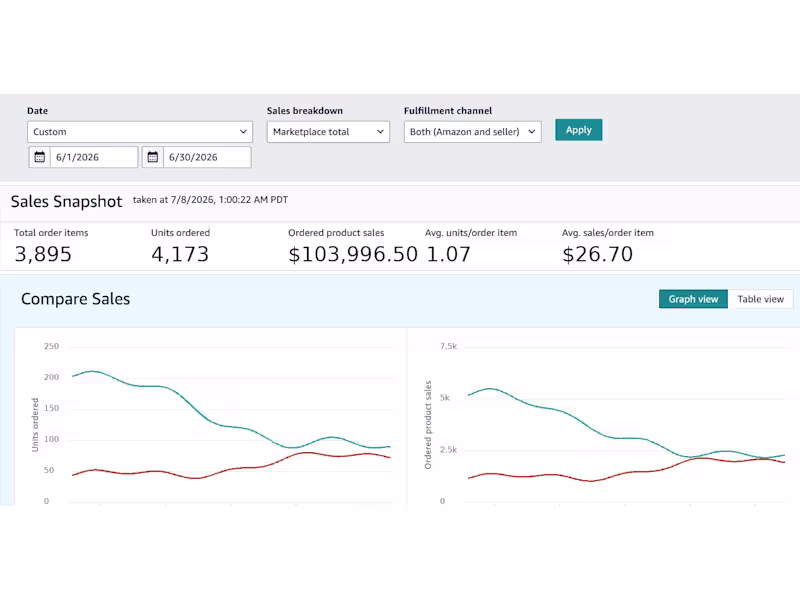Click the Sales Snapshot heading

point(66,202)
